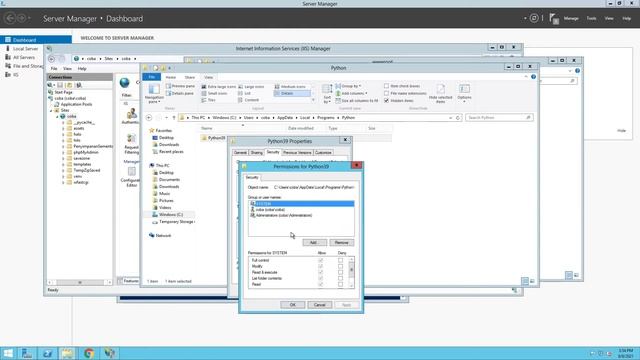Open Sort by dropdown in ribbon
Image resolution: width=640 pixels, height=360 pixels.
pyautogui.click(x=327, y=93)
